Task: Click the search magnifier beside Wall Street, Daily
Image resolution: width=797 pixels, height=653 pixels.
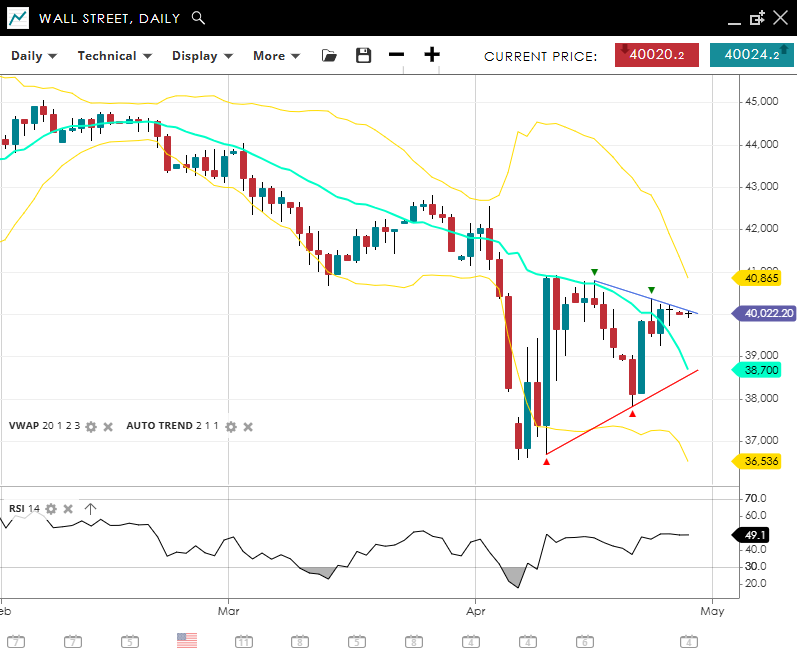Action: [198, 18]
